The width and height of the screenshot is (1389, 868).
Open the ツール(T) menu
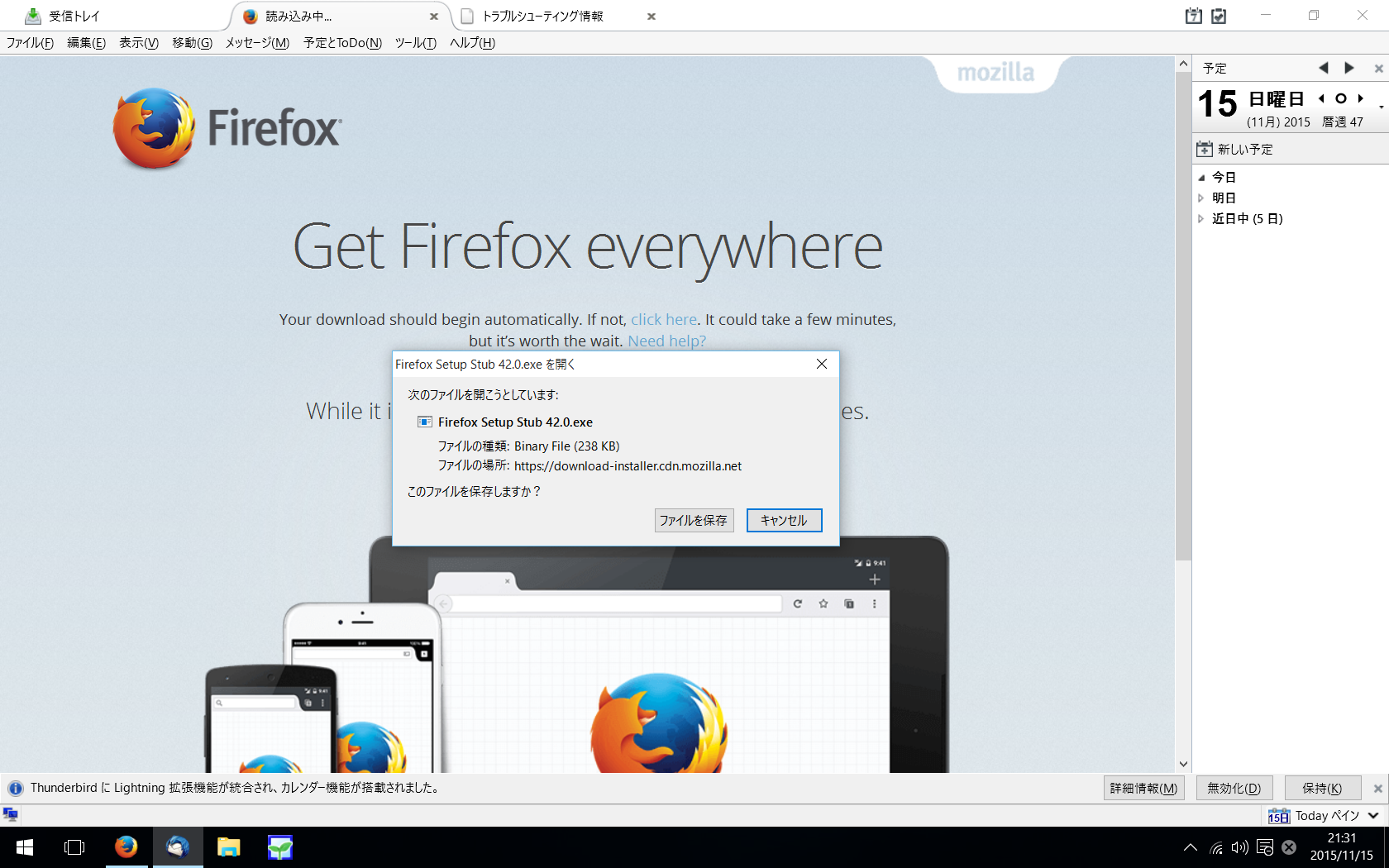[x=415, y=43]
